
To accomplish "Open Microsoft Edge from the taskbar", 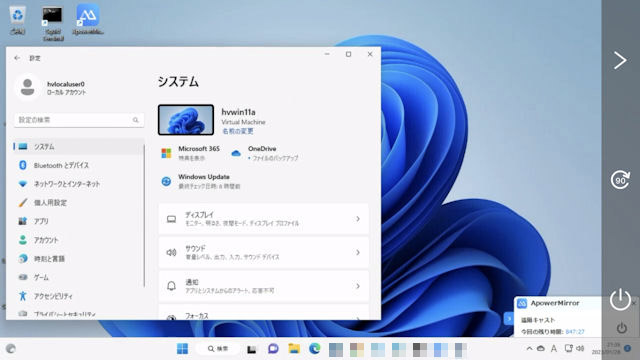I will click(315, 349).
